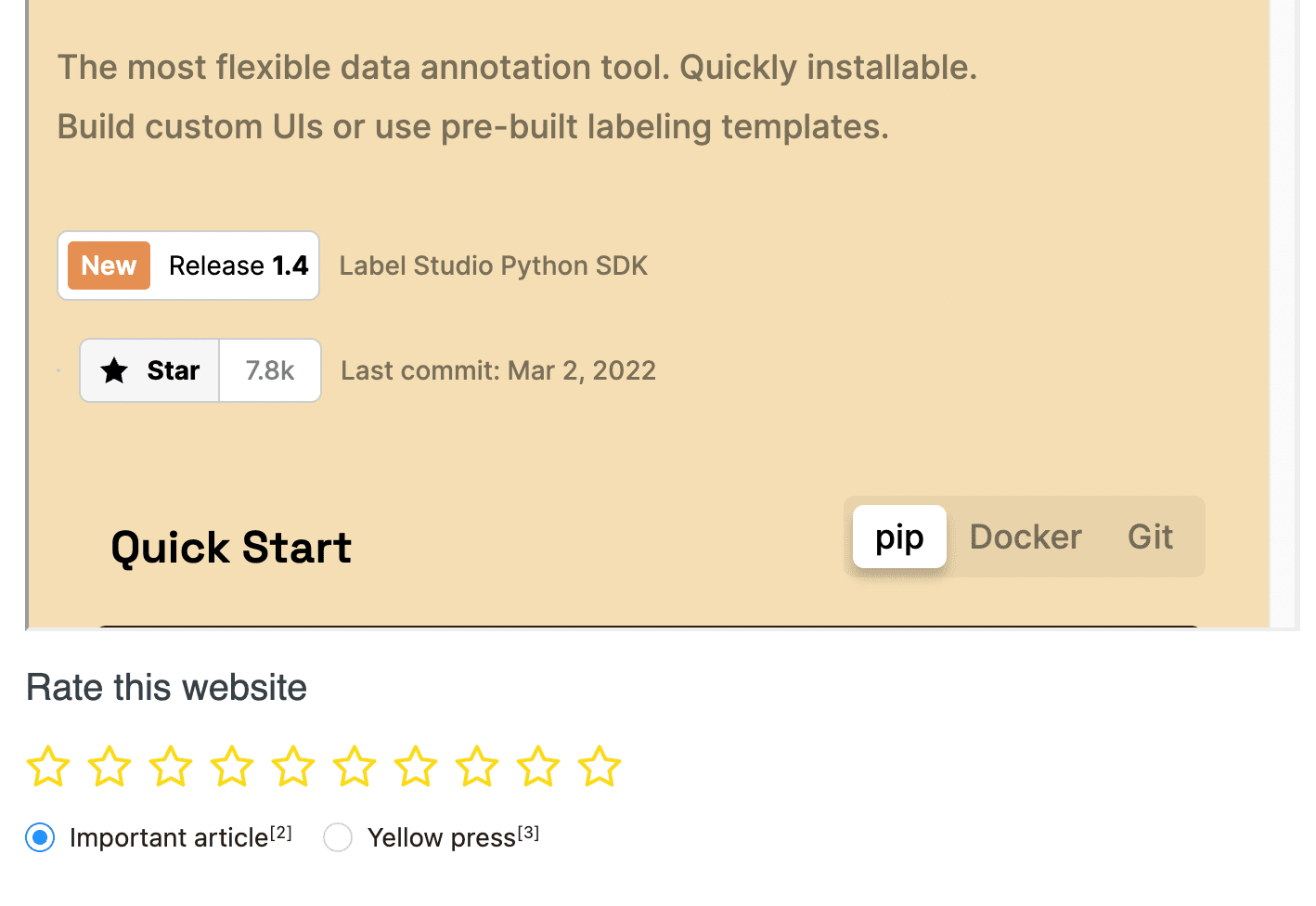The image size is (1316, 906).
Task: Open the Docker quick start tab
Action: click(1026, 537)
